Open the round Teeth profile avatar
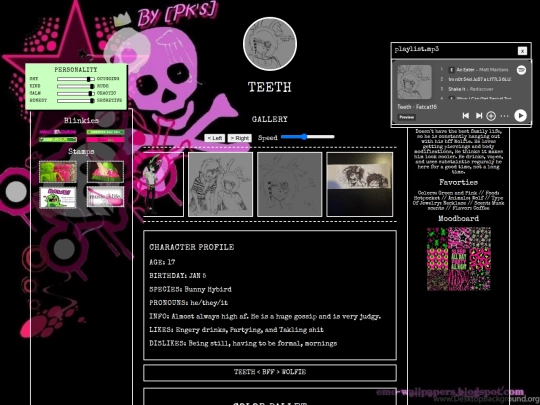 [270, 44]
